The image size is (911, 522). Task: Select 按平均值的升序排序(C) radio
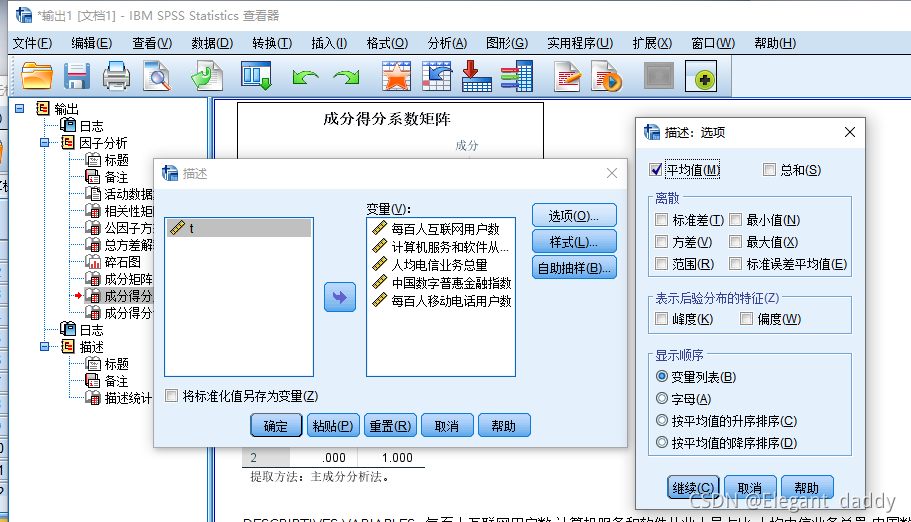662,420
